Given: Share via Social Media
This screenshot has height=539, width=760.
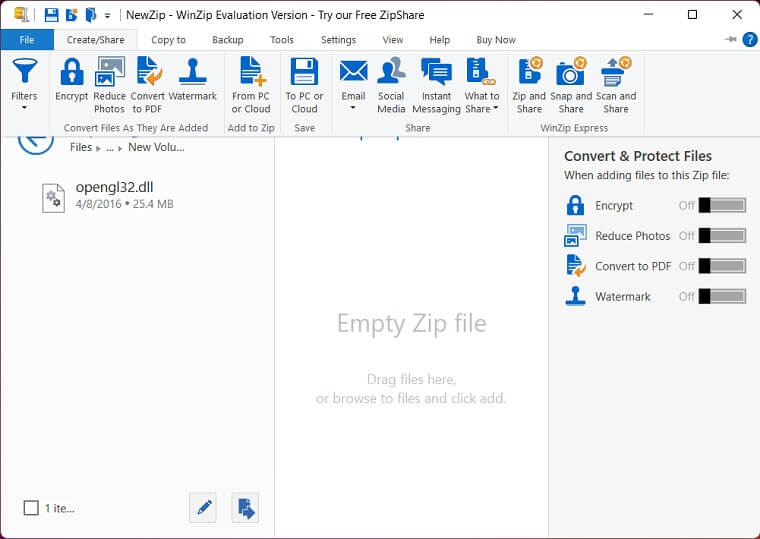Looking at the screenshot, I should (391, 86).
